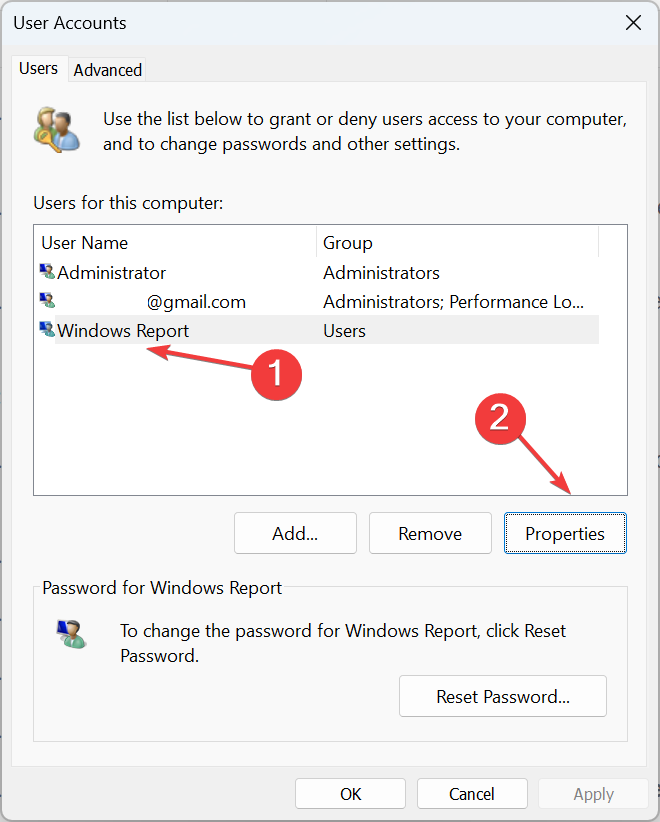Click the Add button to create a user
Viewport: 660px width, 822px height.
tap(295, 533)
